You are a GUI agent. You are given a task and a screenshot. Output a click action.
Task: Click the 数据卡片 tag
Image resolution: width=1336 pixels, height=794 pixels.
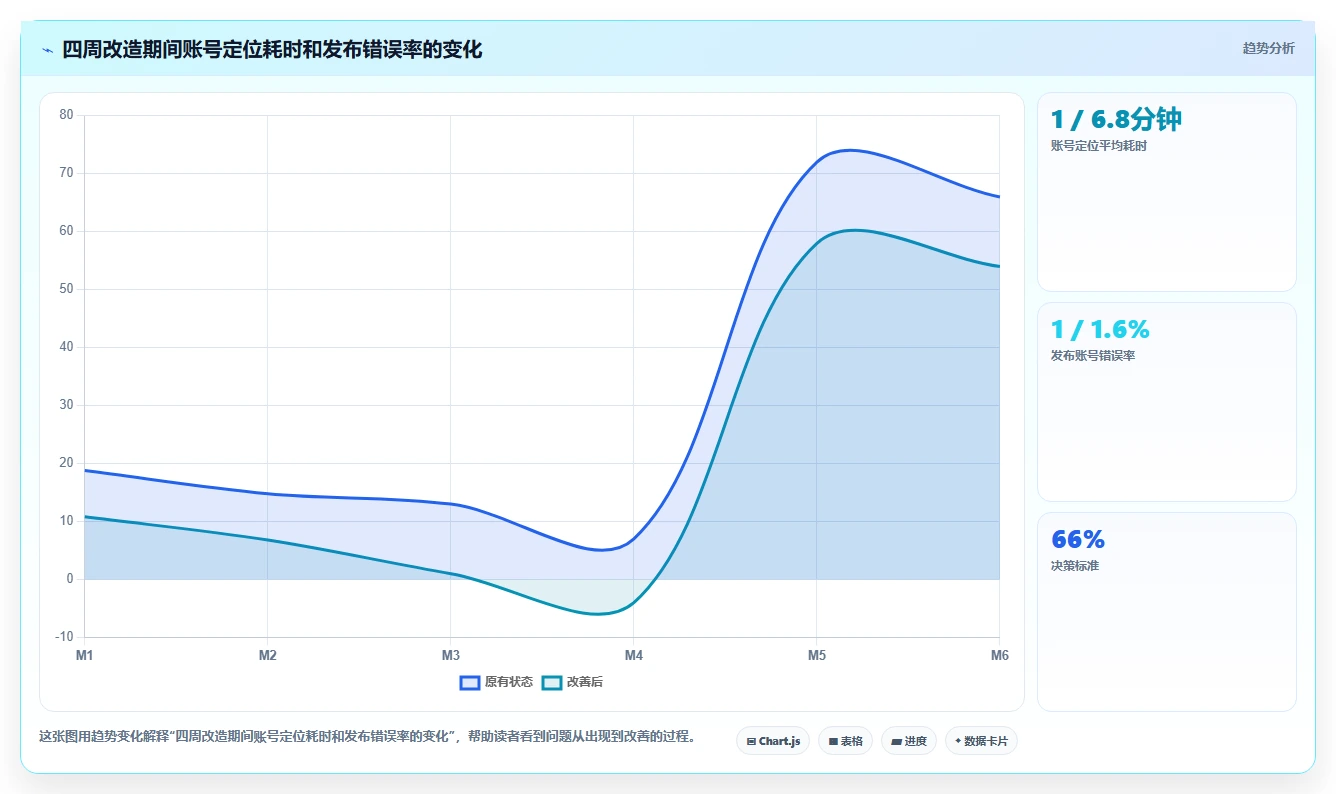pos(981,741)
